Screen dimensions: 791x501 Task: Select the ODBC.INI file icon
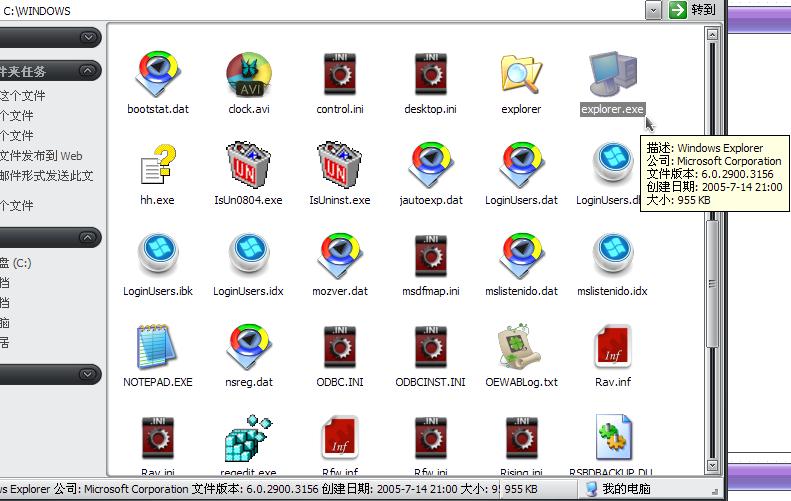[340, 346]
